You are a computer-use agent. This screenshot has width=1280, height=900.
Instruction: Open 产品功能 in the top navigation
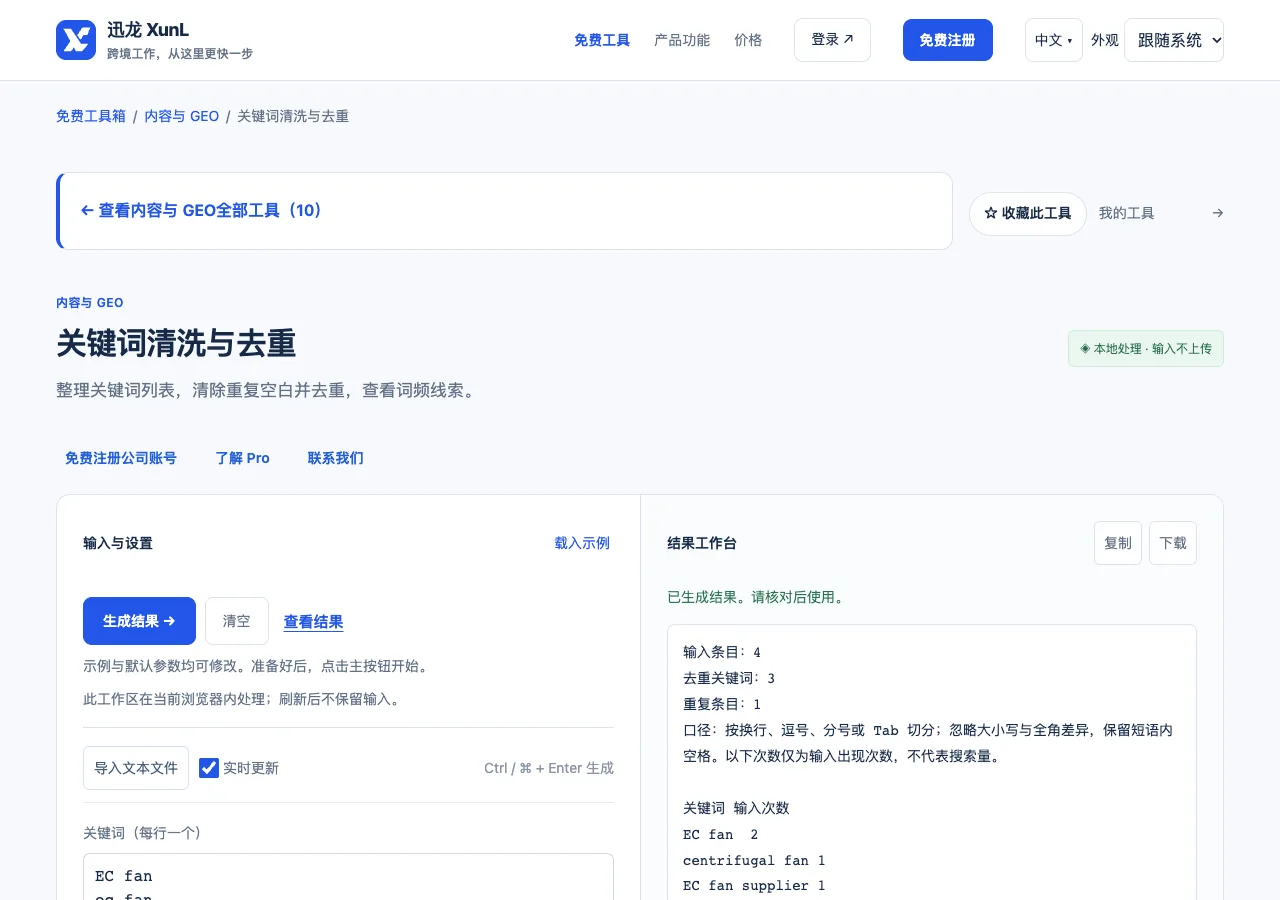[682, 40]
